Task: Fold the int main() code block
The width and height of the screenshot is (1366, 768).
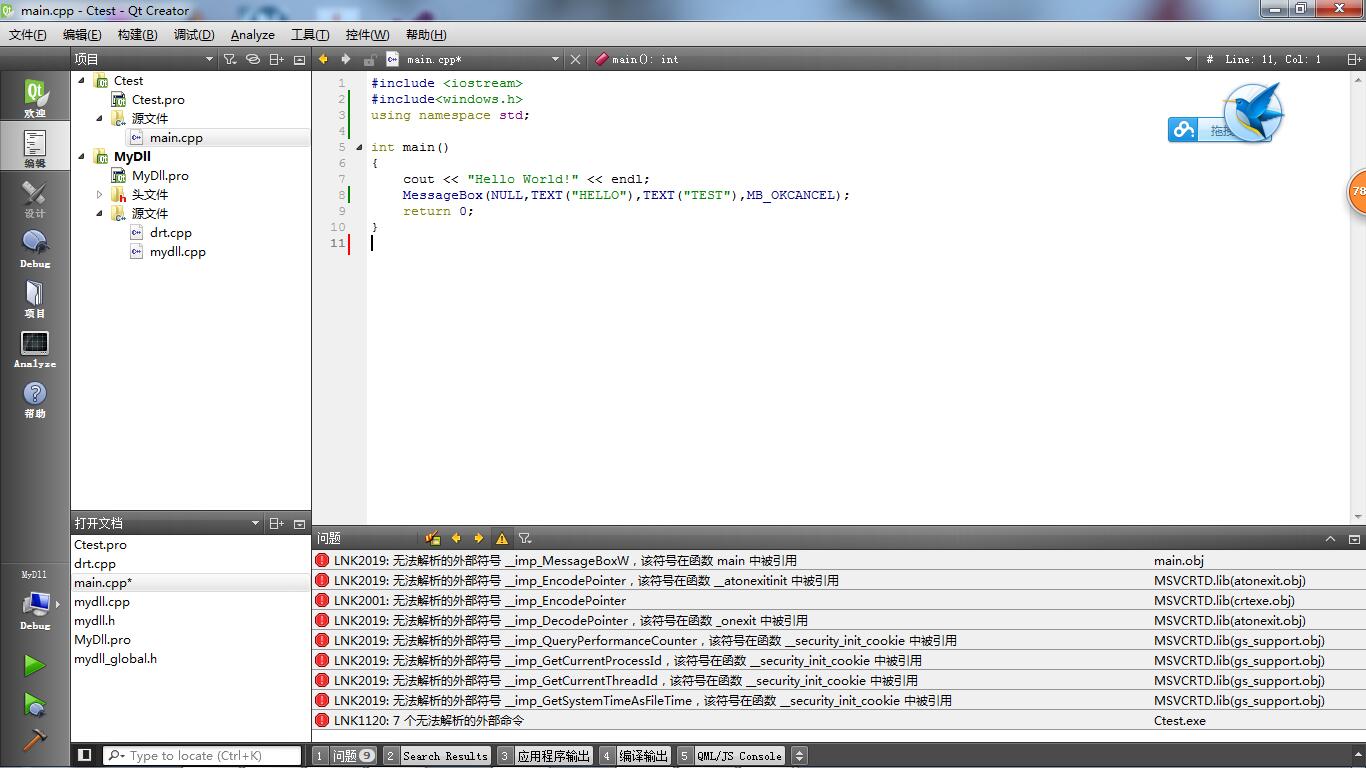Action: tap(359, 147)
